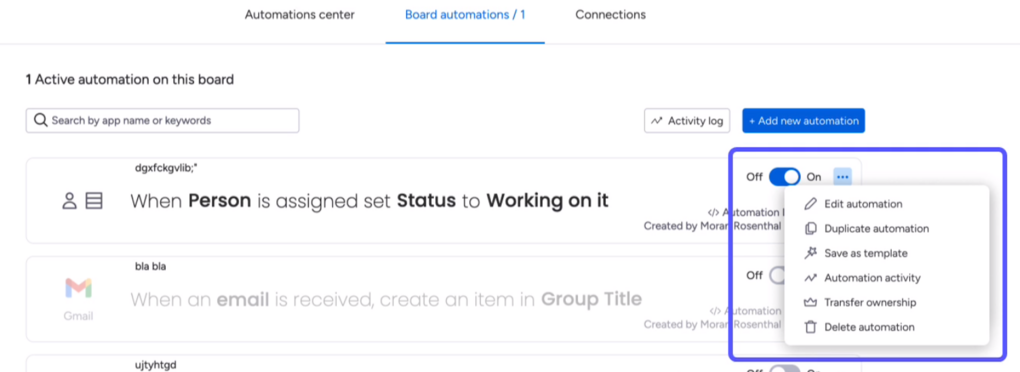Close the three-dots options menu on first automation

(842, 176)
